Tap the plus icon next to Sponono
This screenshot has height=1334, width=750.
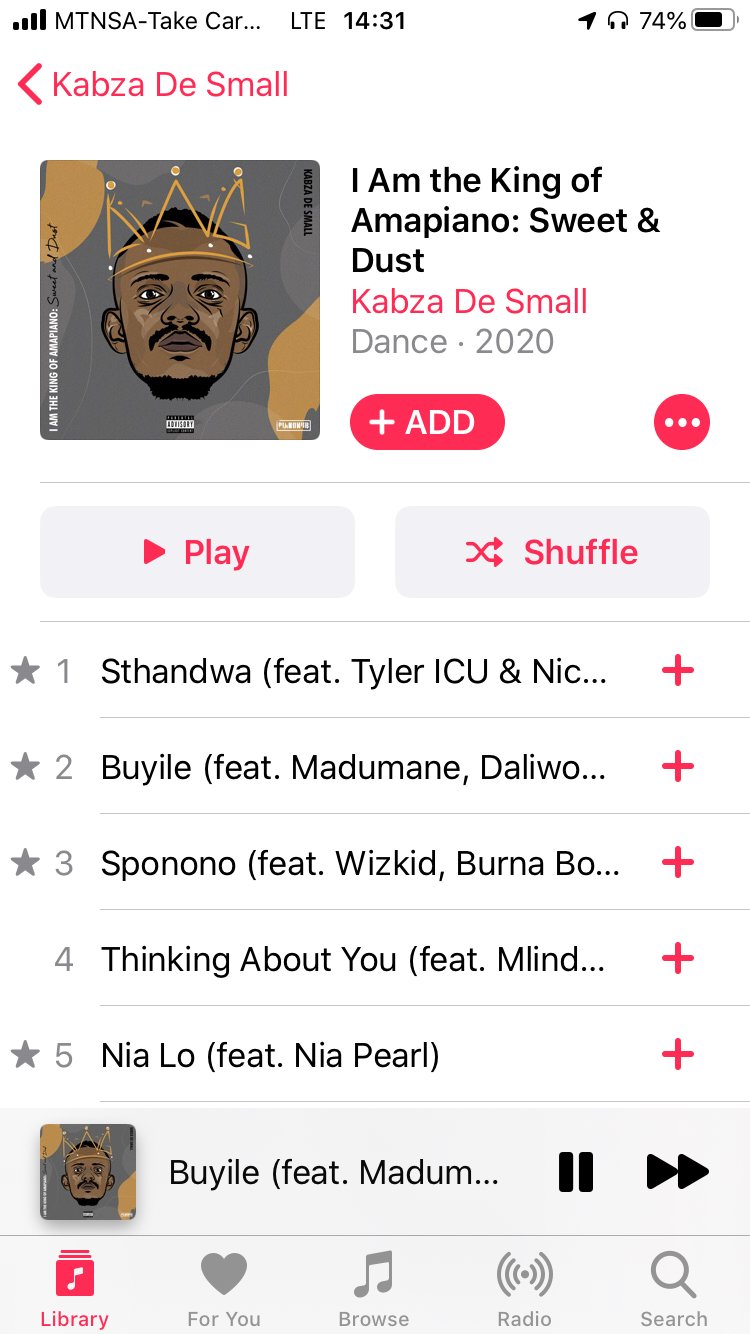click(678, 862)
